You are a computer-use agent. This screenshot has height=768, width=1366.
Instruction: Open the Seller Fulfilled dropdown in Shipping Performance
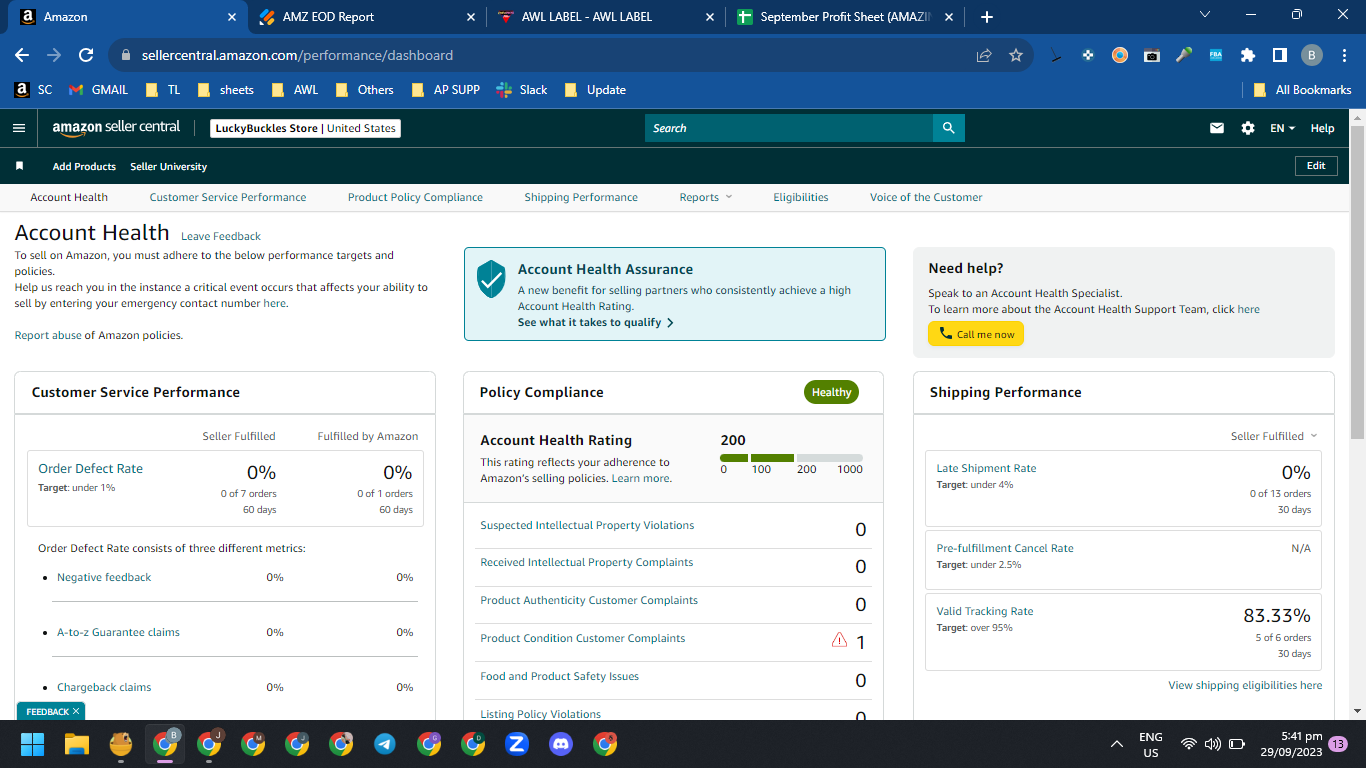1274,436
